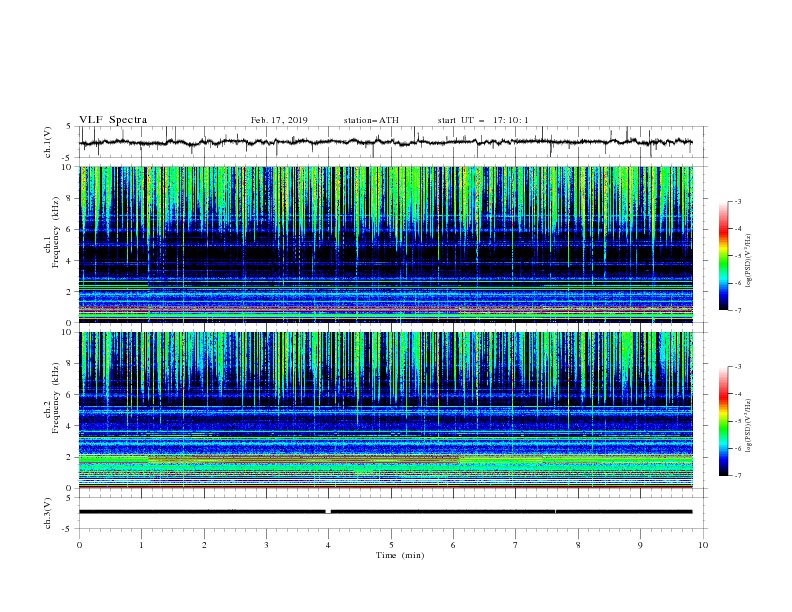Click the "Time (min)" axis label
Screen dimensions: 792x612
(400, 555)
